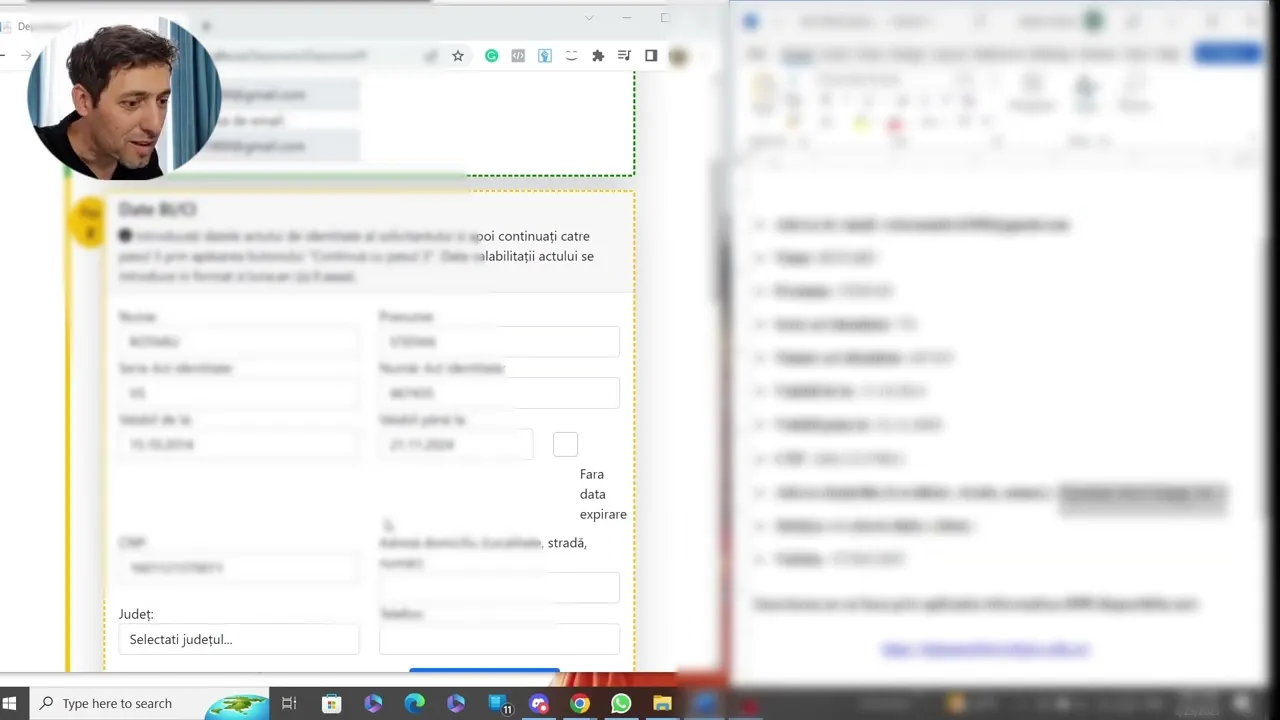
Task: Click the Nume input field
Action: [238, 342]
